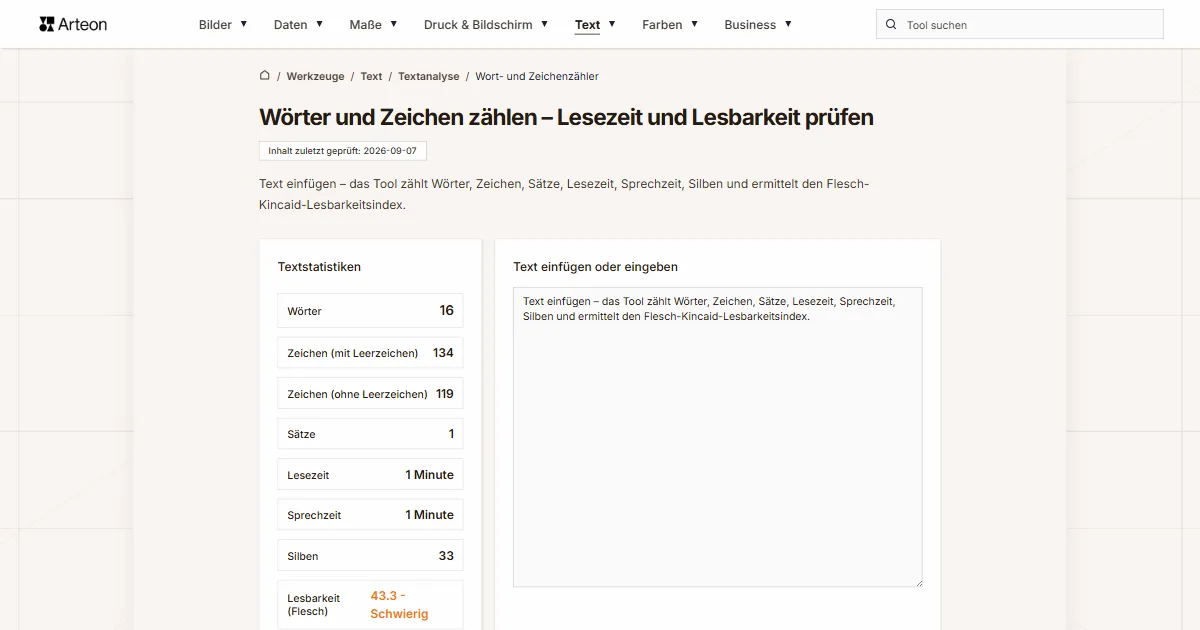
Task: Click the Lesbarkeit (Flesch) label
Action: pyautogui.click(x=315, y=604)
